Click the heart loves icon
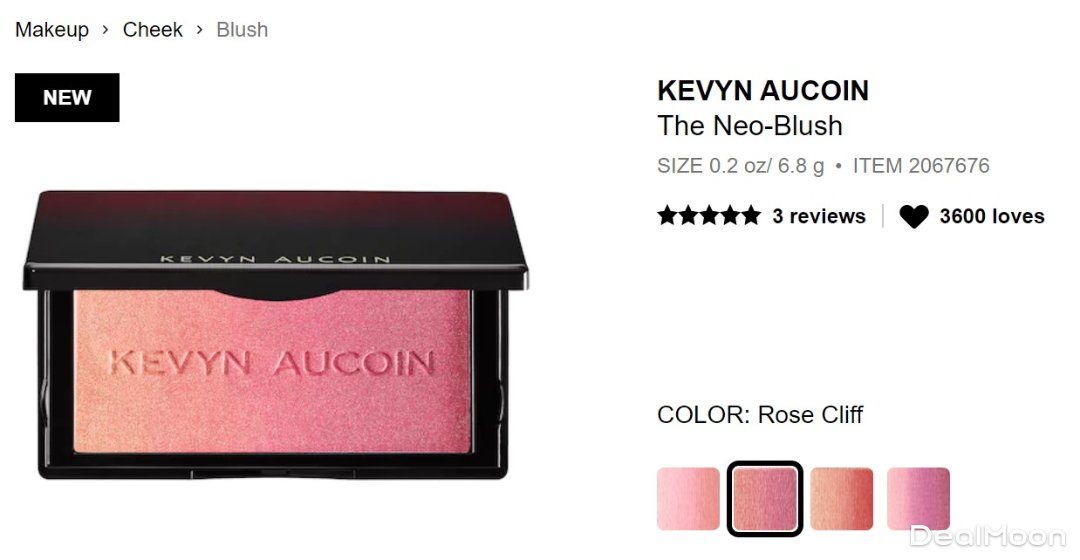Image resolution: width=1080 pixels, height=560 pixels. pyautogui.click(x=913, y=216)
